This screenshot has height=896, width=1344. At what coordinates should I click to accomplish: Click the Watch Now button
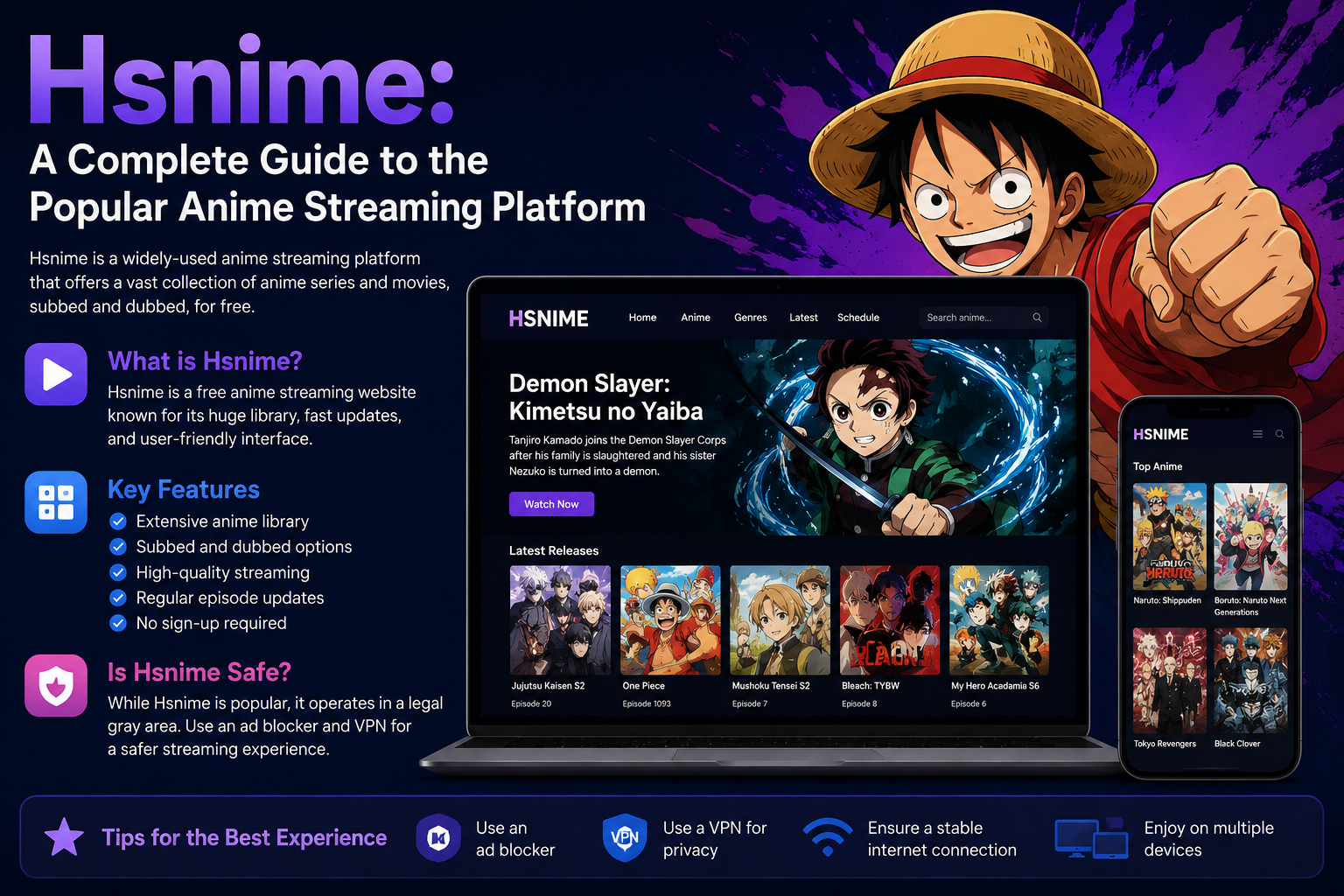551,504
